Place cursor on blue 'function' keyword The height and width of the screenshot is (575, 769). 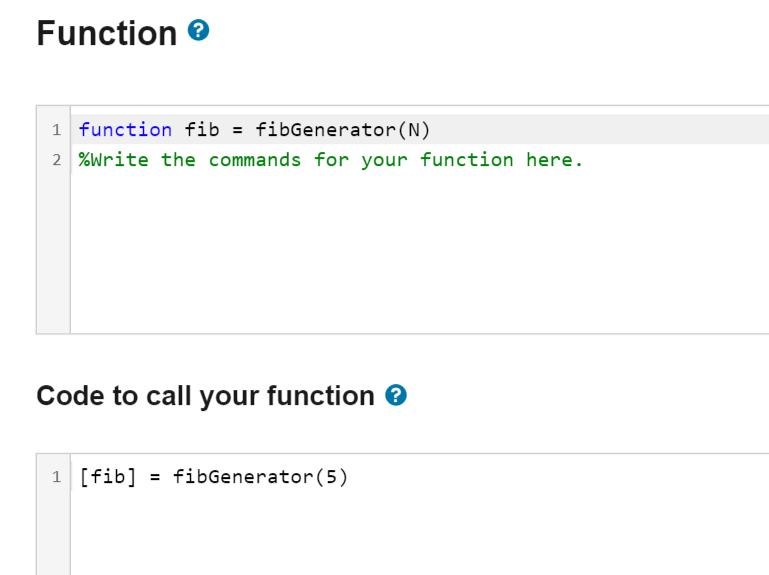pyautogui.click(x=126, y=130)
